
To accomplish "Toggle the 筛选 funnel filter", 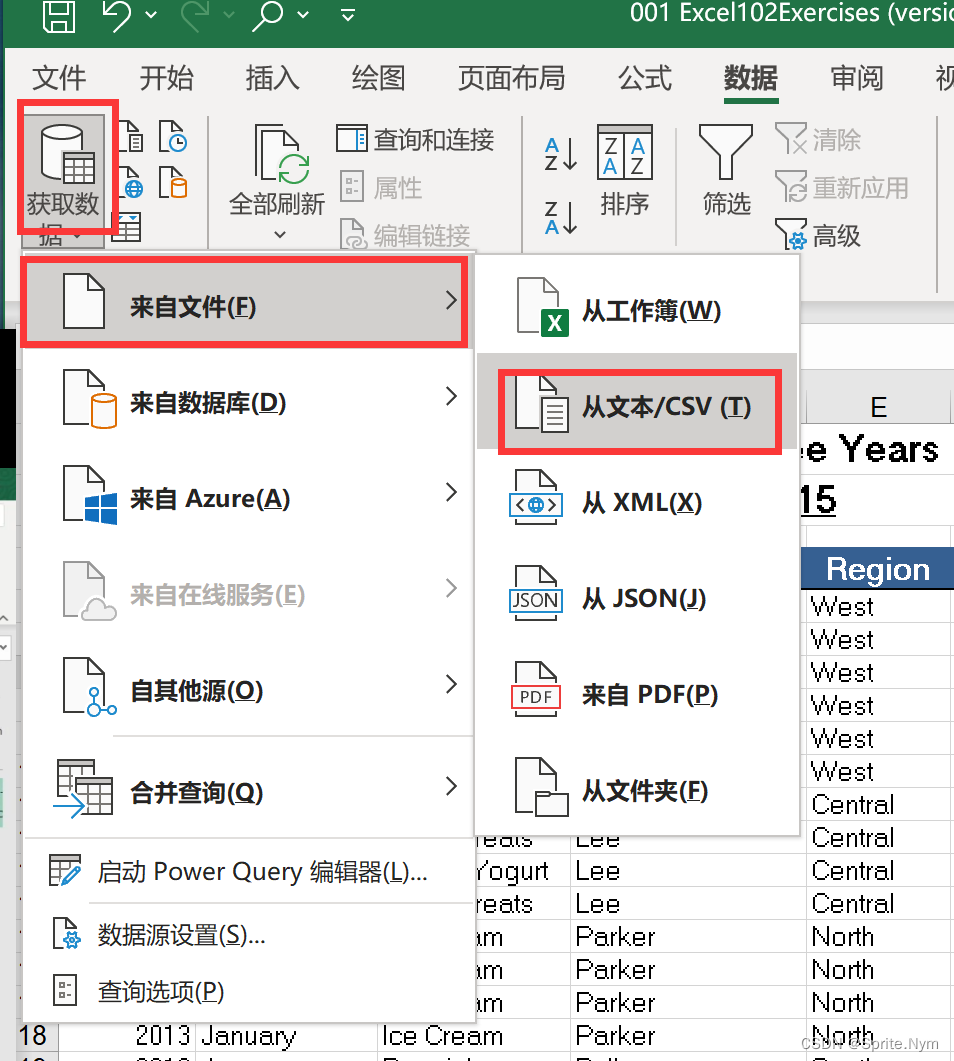I will 726,171.
